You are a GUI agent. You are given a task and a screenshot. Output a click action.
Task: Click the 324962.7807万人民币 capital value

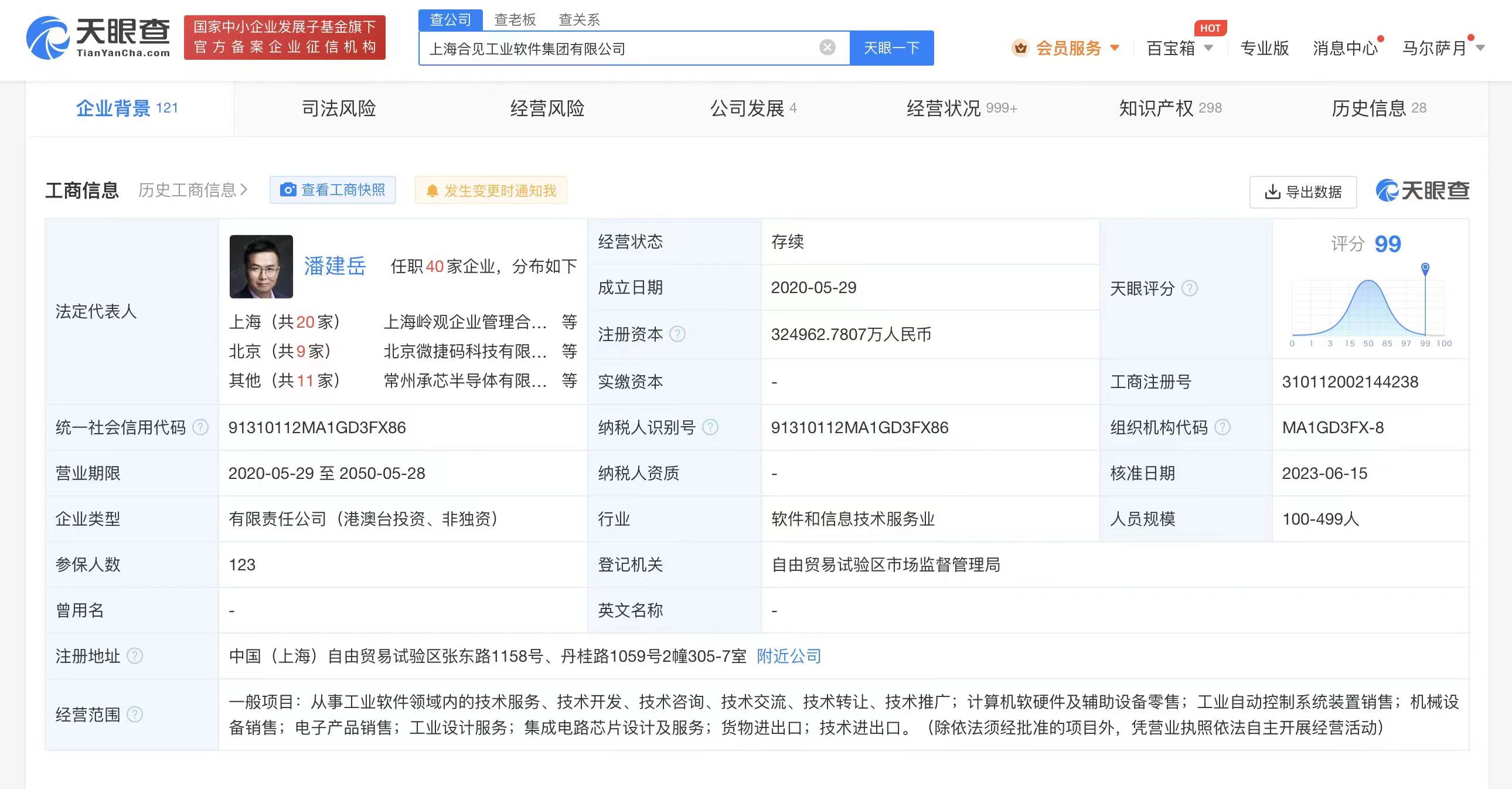851,334
